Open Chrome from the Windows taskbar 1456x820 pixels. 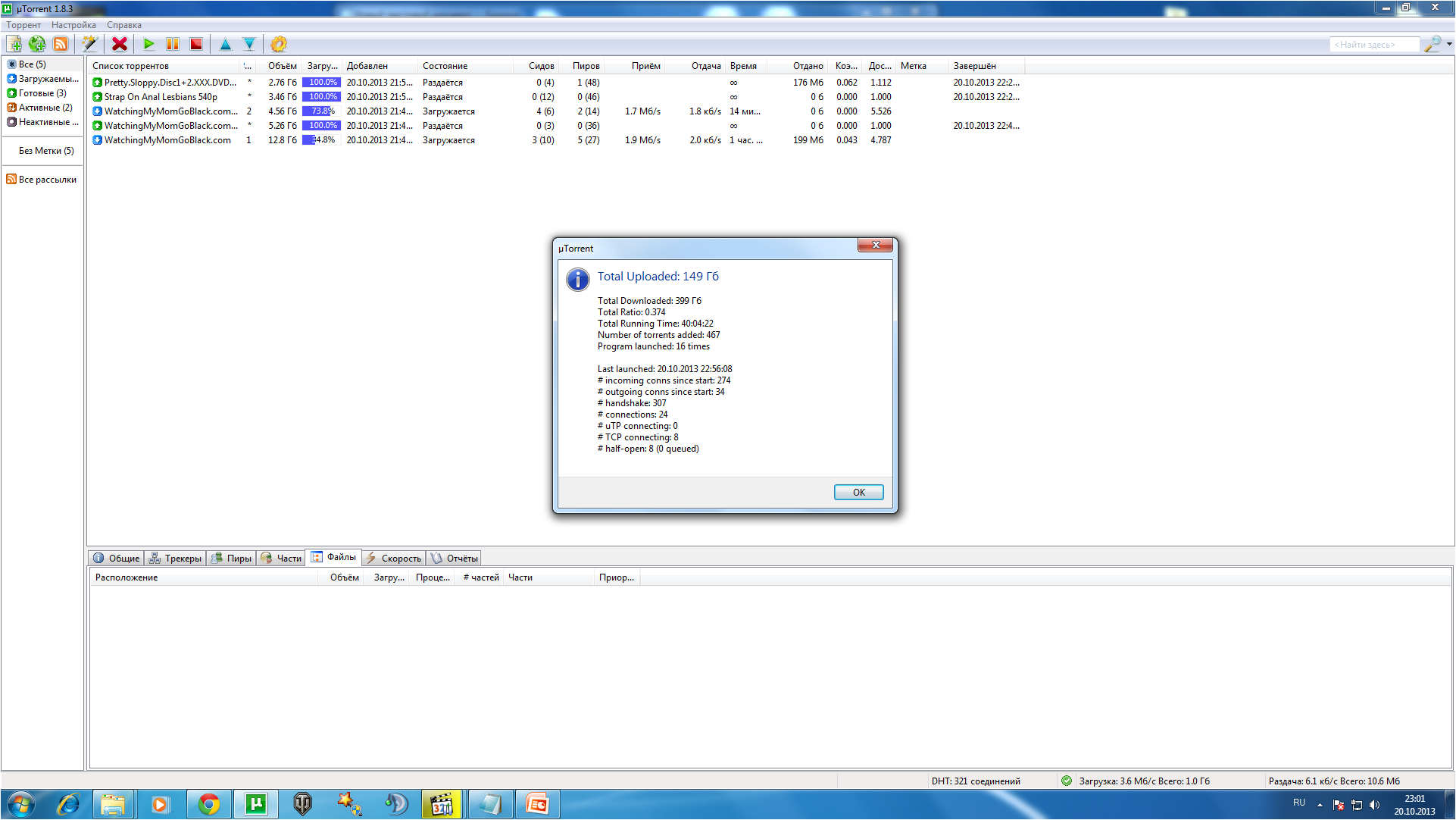coord(208,804)
